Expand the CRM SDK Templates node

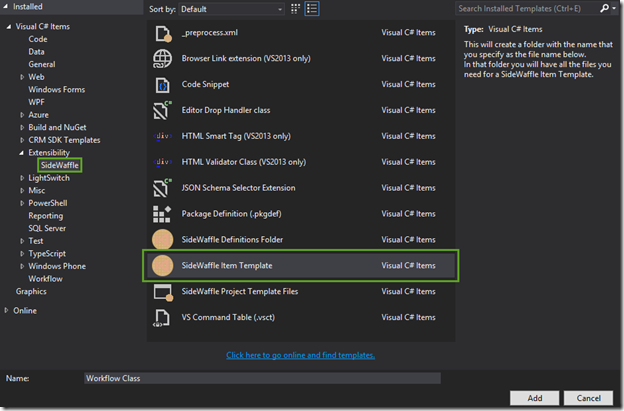(x=22, y=140)
